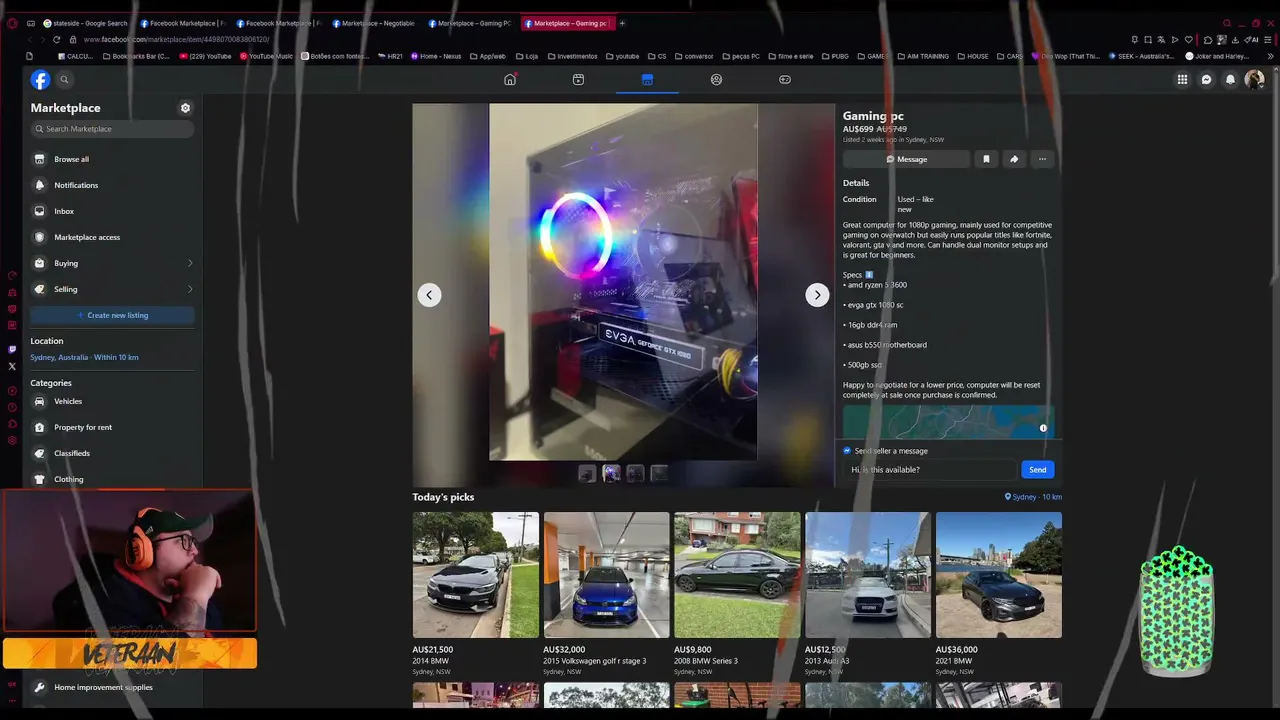Click Create new listing button
Screen dimensions: 1280x720
pyautogui.click(x=112, y=315)
